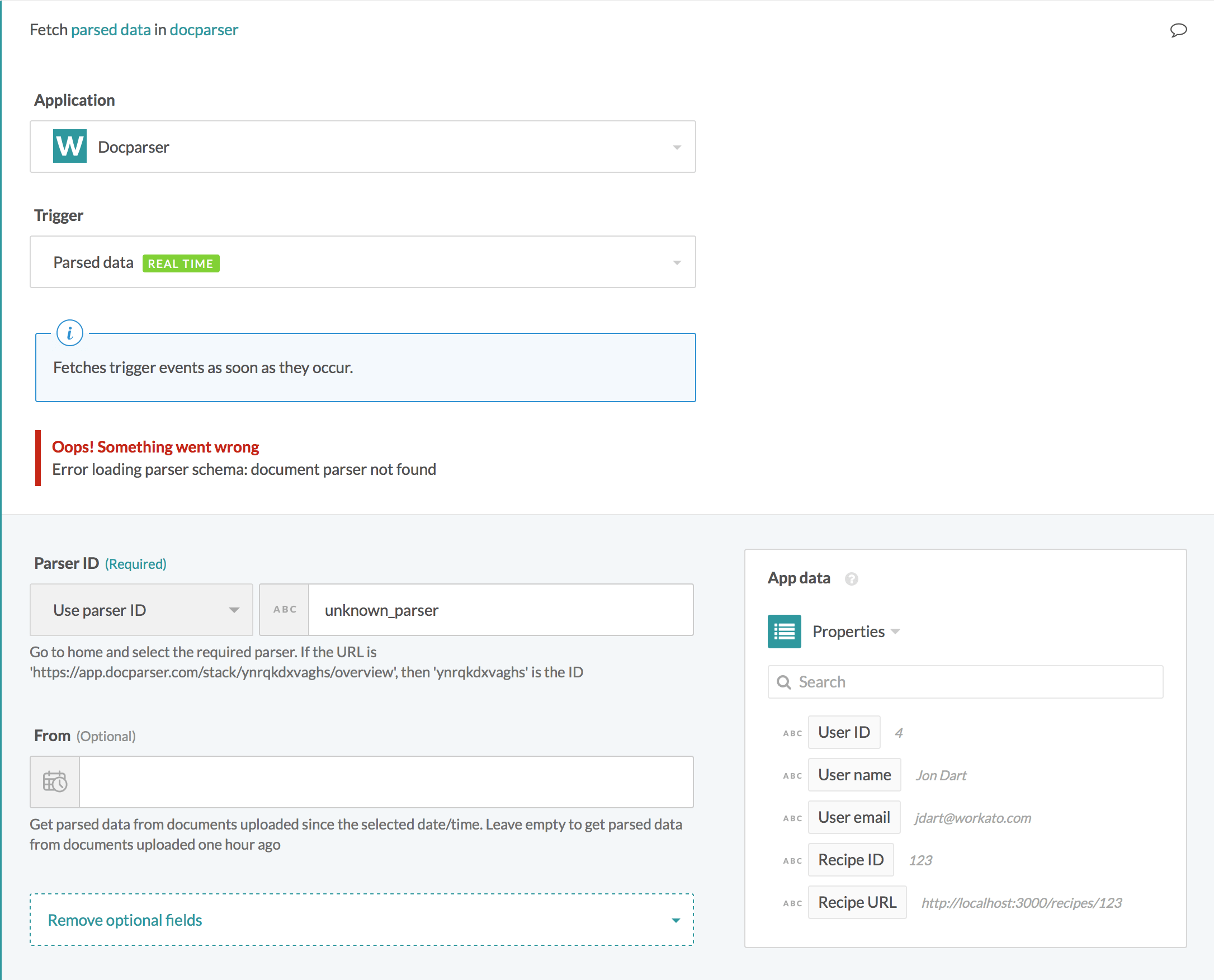Click the From date/time input field

click(389, 782)
